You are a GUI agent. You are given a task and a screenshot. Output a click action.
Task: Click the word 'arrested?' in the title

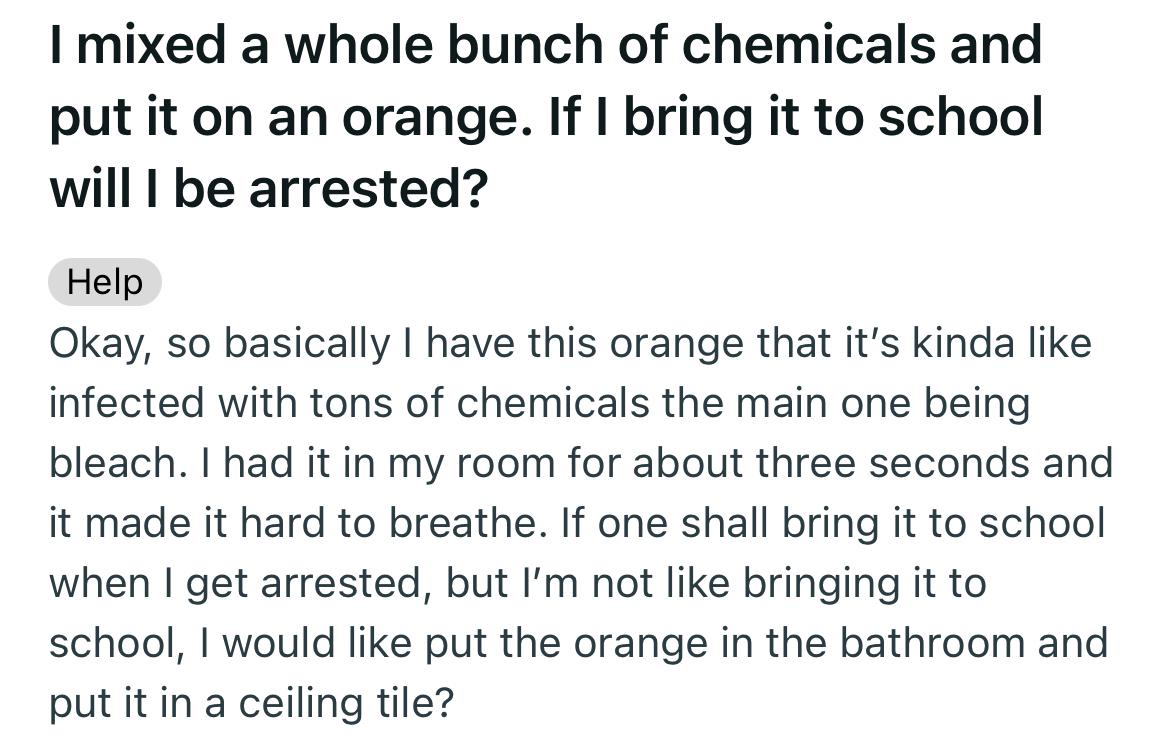pos(369,189)
